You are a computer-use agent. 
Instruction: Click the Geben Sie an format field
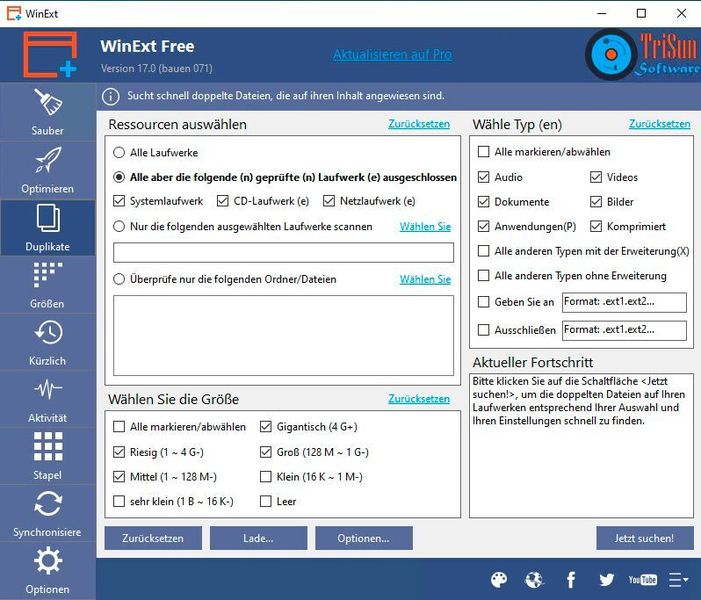(624, 302)
